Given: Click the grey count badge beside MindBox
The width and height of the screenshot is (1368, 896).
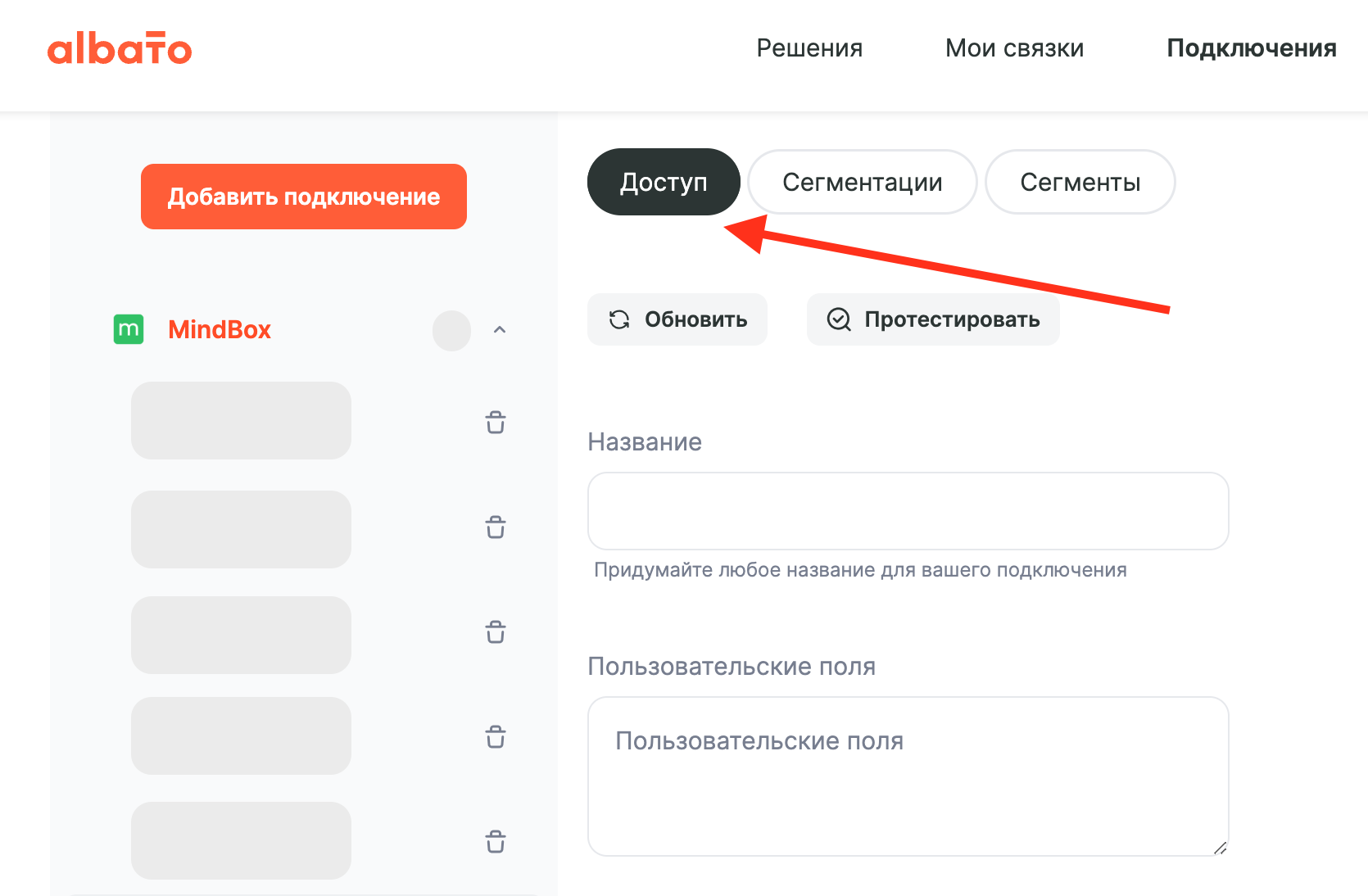Looking at the screenshot, I should coord(451,331).
